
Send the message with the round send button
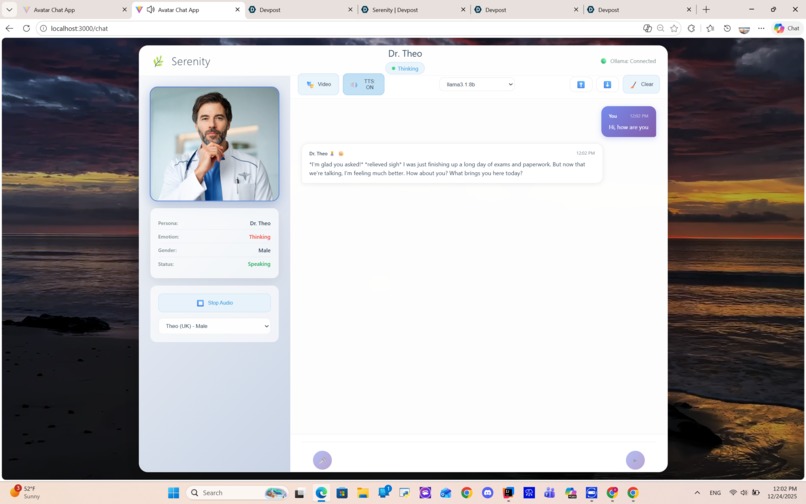tap(635, 460)
